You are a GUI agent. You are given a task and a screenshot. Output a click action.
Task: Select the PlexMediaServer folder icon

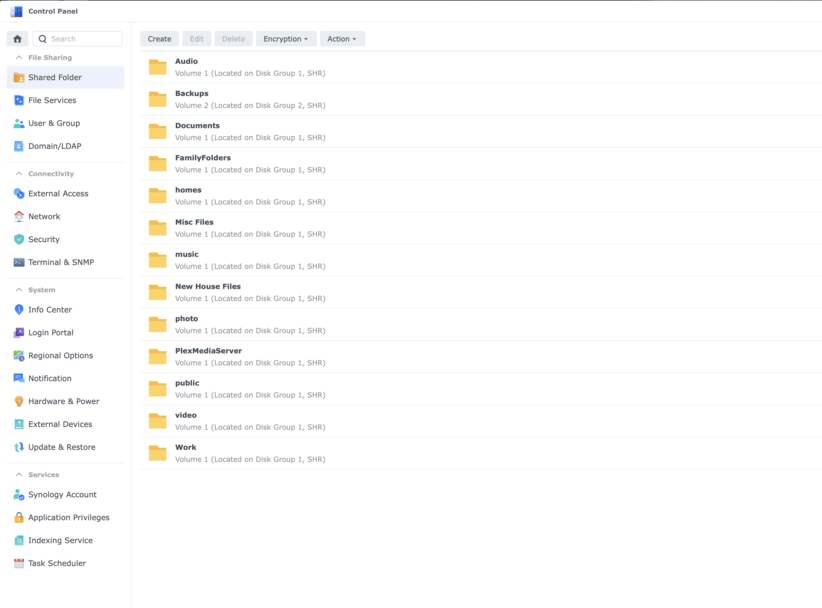[157, 356]
